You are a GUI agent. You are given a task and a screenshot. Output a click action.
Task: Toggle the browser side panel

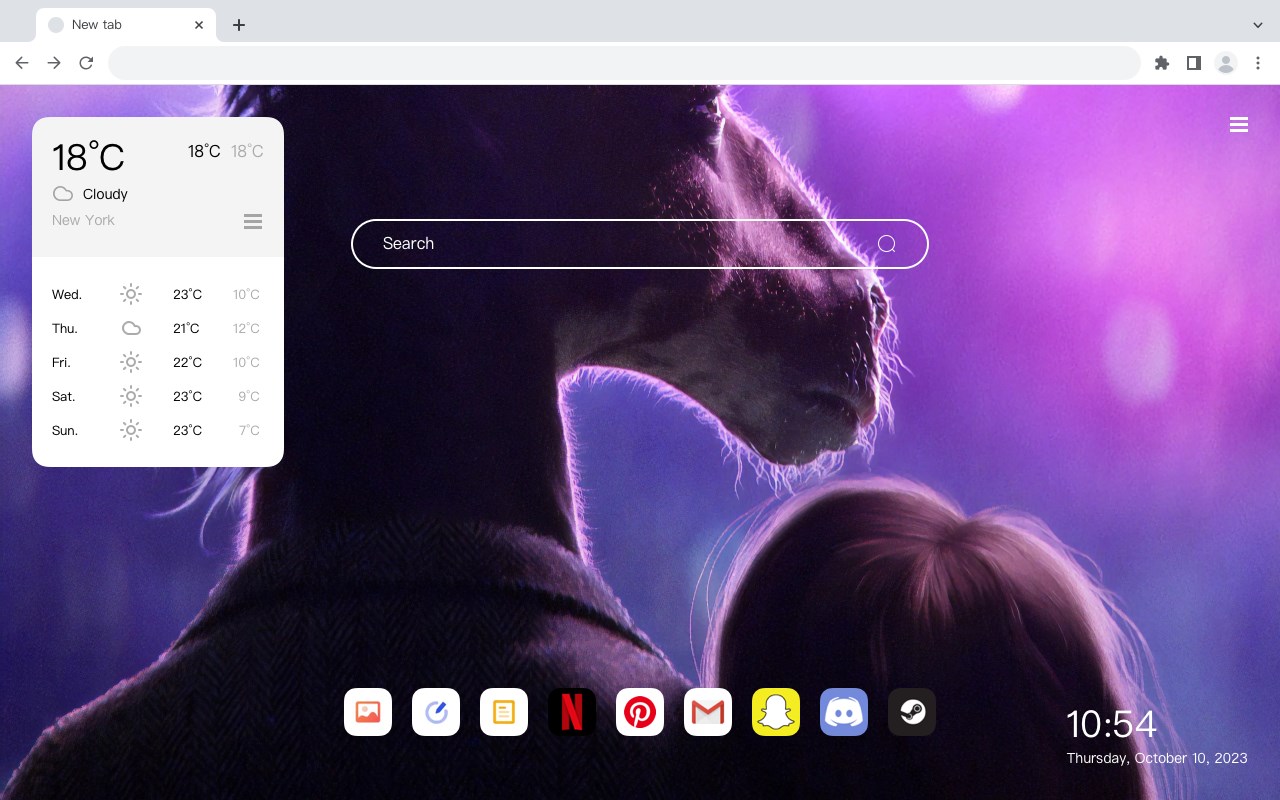pos(1193,63)
